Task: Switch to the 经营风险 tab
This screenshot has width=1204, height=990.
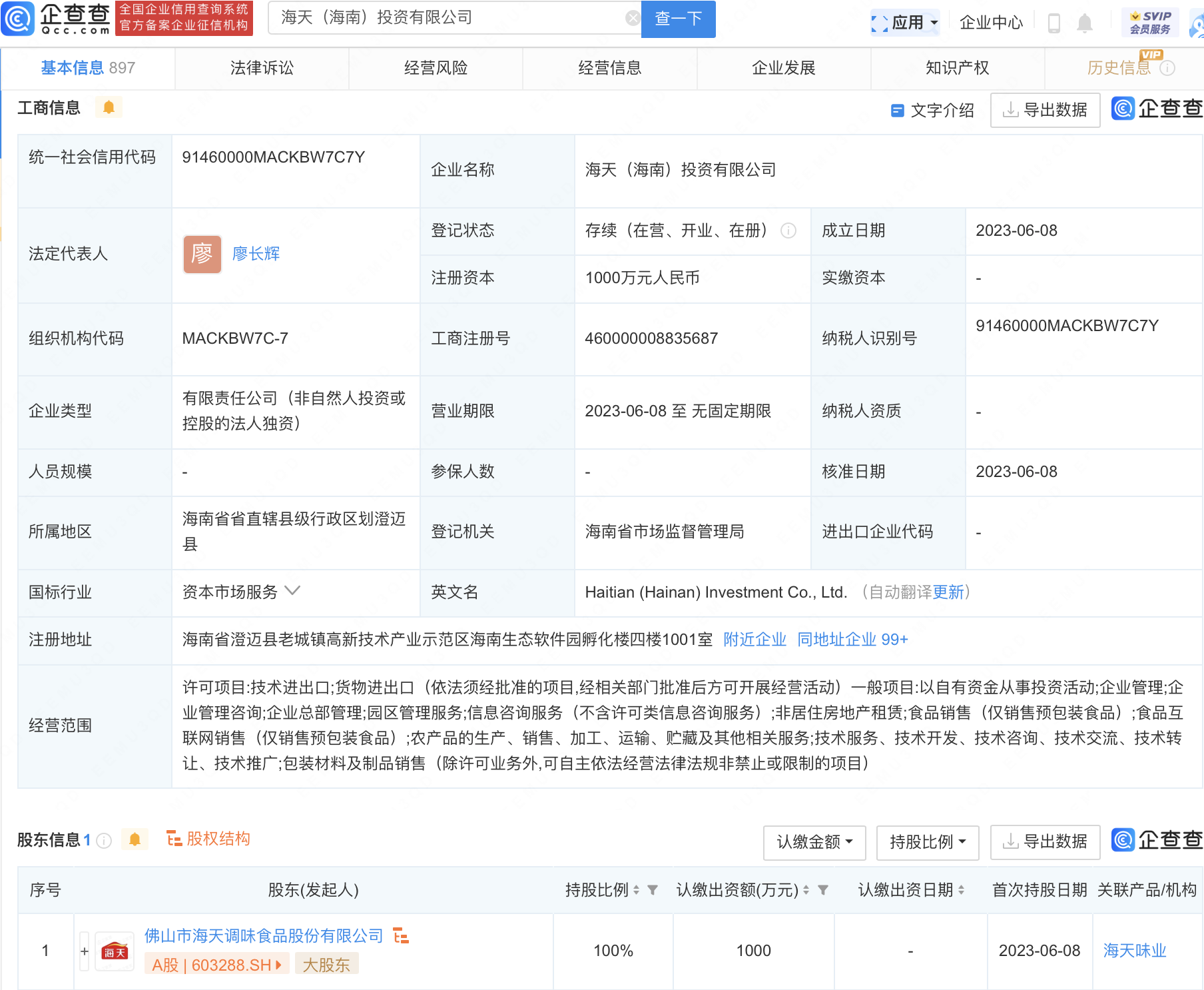Action: click(436, 68)
